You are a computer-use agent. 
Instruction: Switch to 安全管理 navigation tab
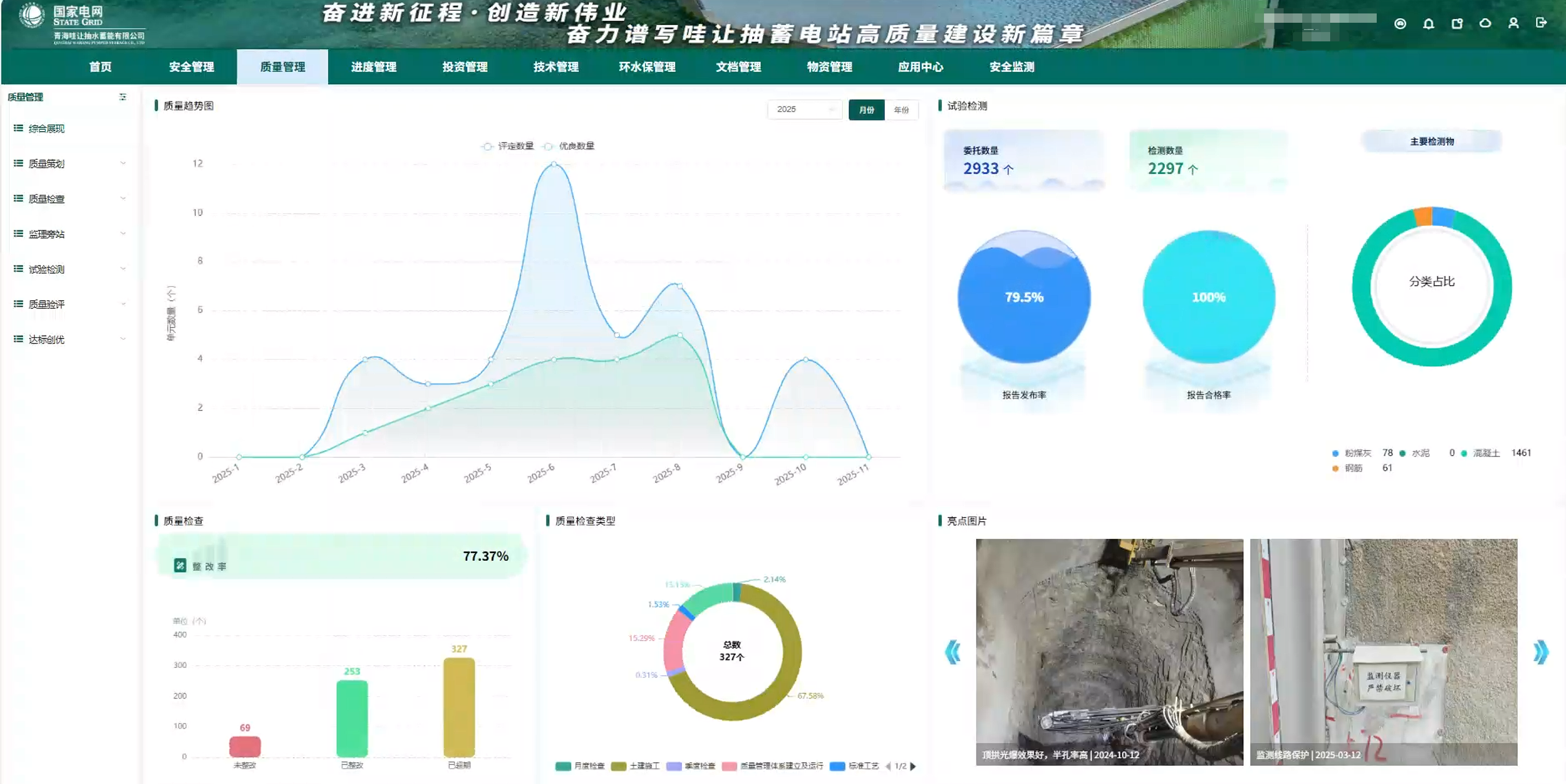coord(191,67)
